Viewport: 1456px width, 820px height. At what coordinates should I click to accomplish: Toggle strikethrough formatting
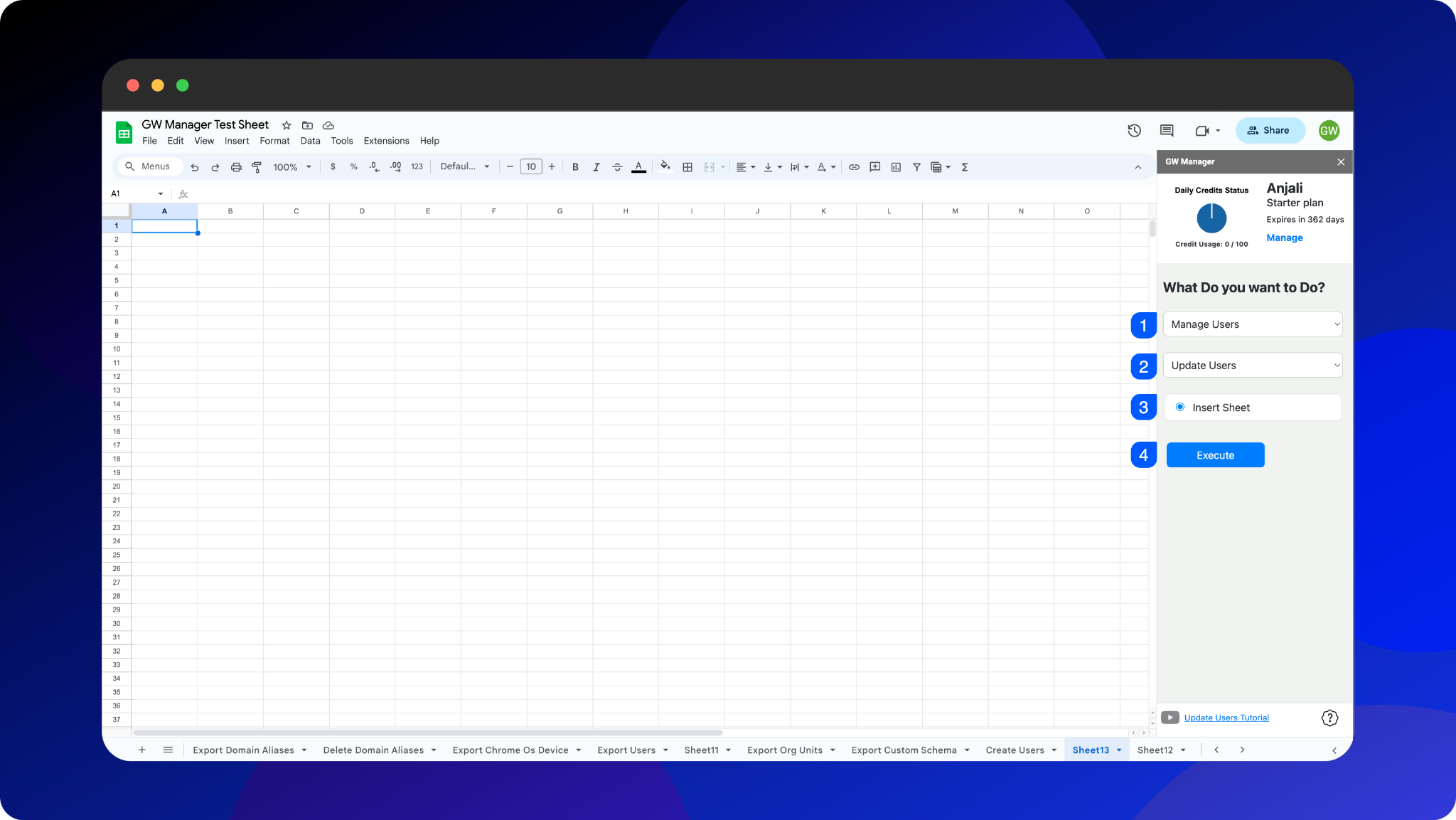coord(617,167)
